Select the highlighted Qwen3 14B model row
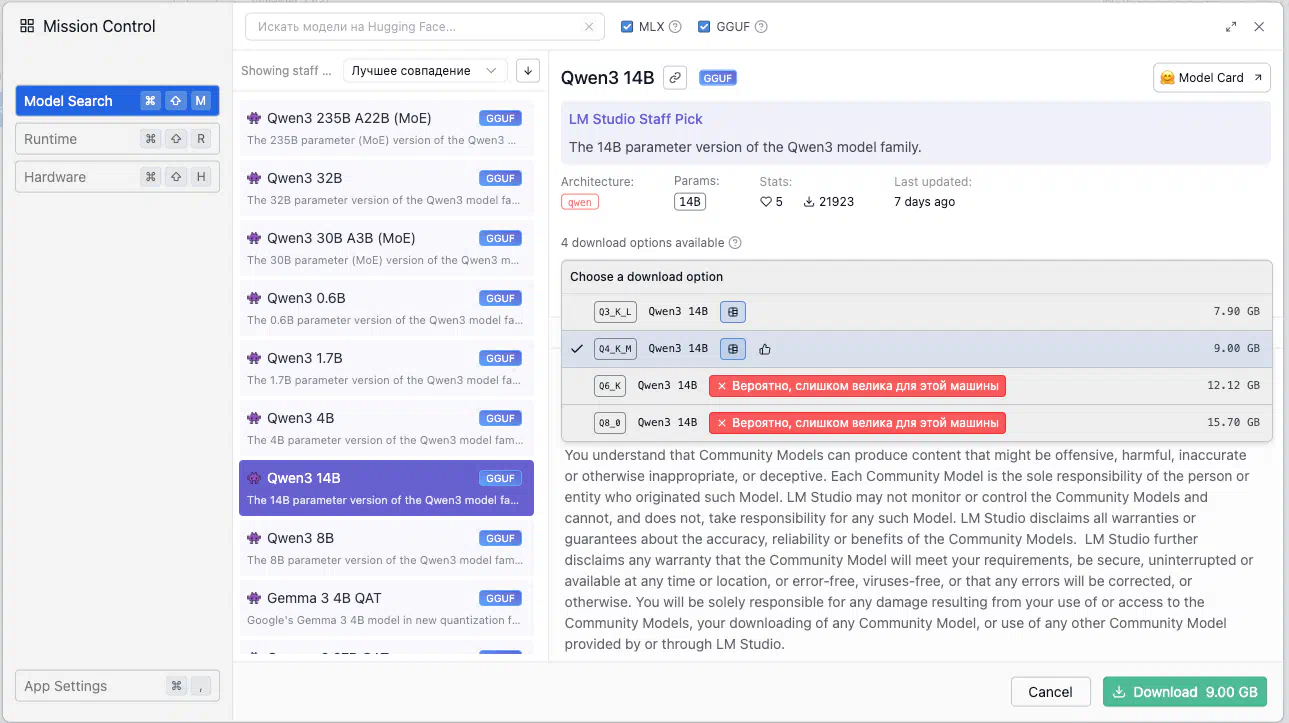The height and width of the screenshot is (723, 1289). coord(386,488)
